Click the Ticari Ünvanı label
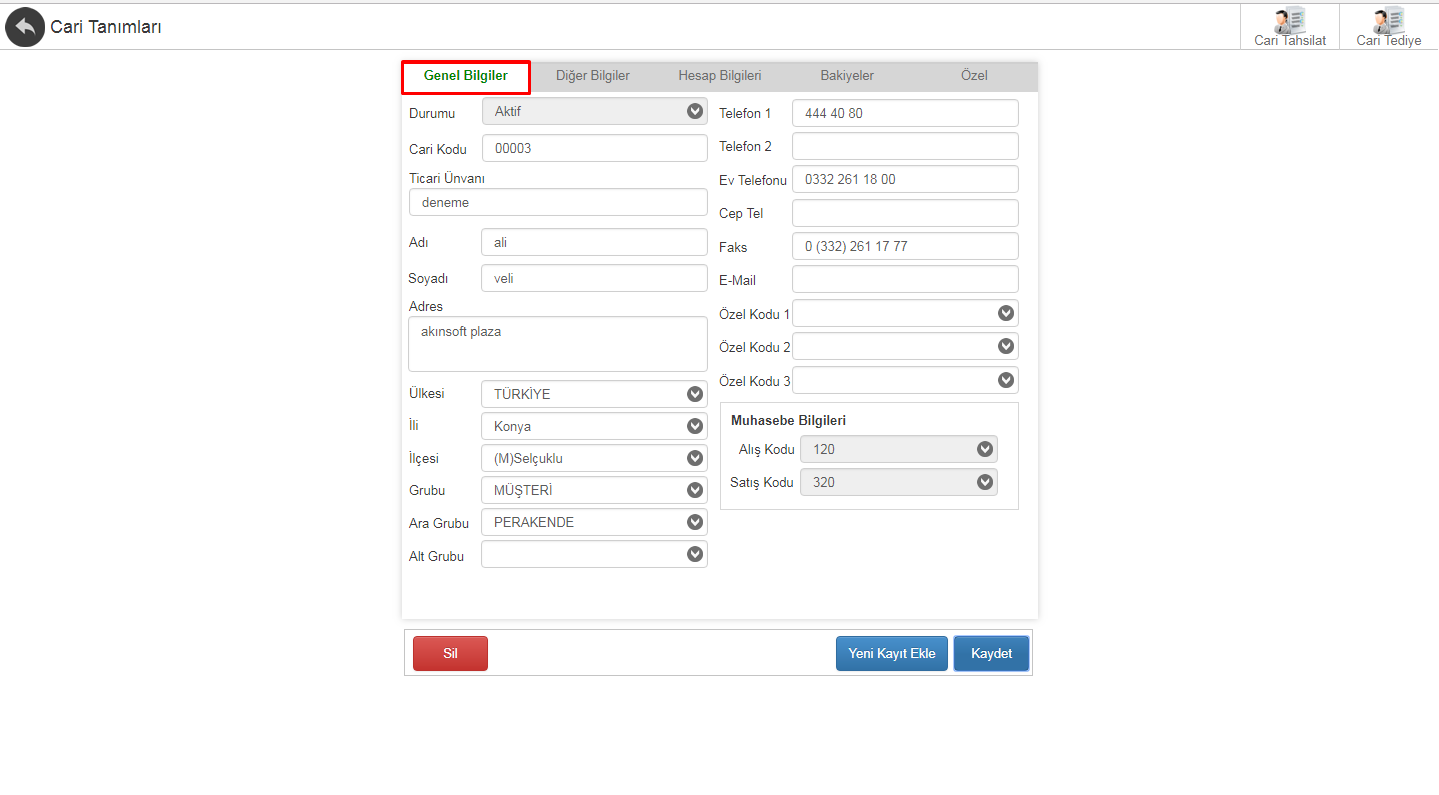The image size is (1439, 795). (447, 178)
